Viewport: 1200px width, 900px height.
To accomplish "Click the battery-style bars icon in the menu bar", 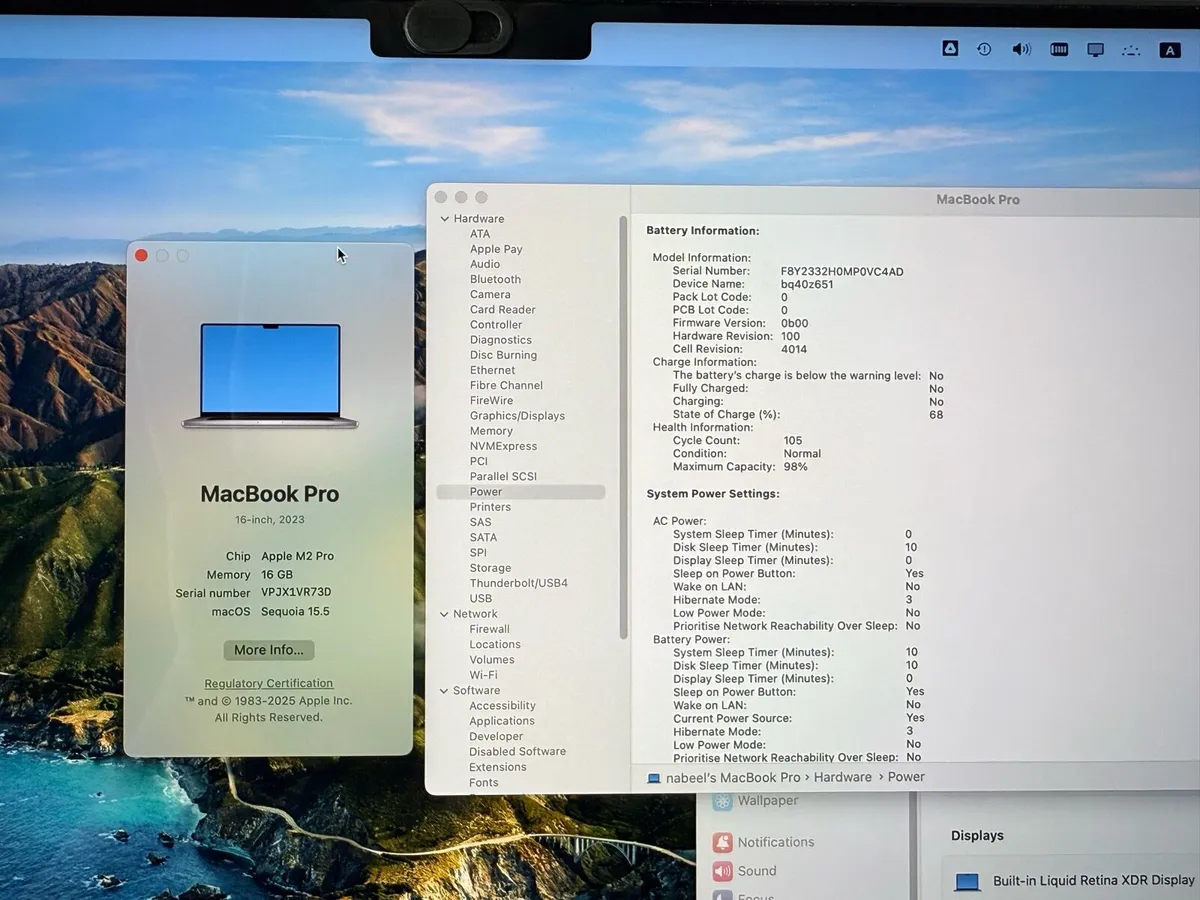I will click(1060, 50).
